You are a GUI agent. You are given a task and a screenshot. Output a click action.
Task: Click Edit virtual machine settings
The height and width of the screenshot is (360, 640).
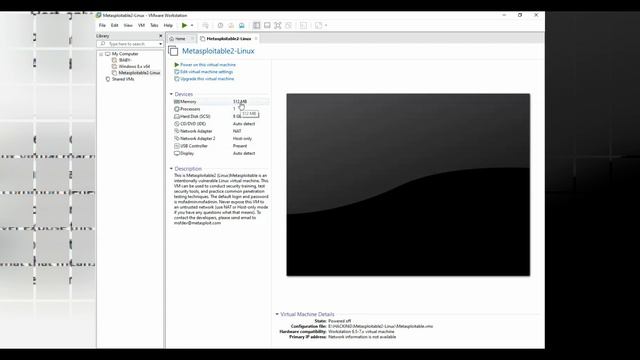[207, 72]
